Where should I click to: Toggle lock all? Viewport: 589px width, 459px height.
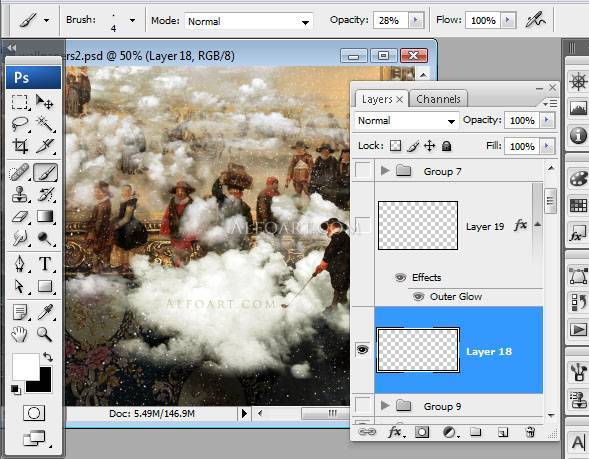[x=446, y=146]
